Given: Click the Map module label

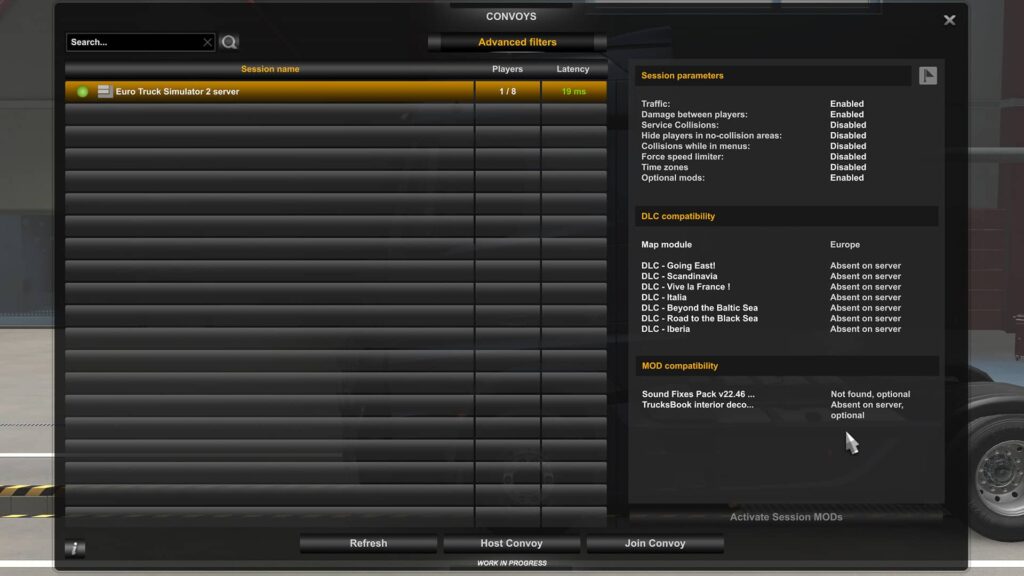Looking at the screenshot, I should (666, 244).
